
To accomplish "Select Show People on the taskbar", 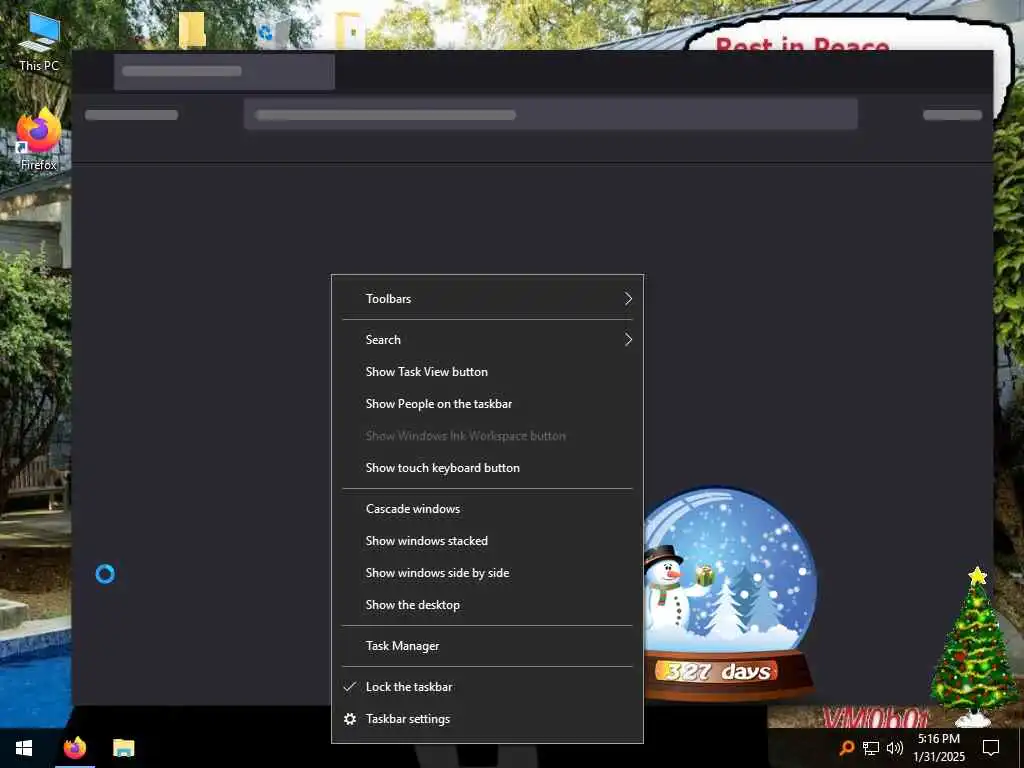I will point(487,404).
